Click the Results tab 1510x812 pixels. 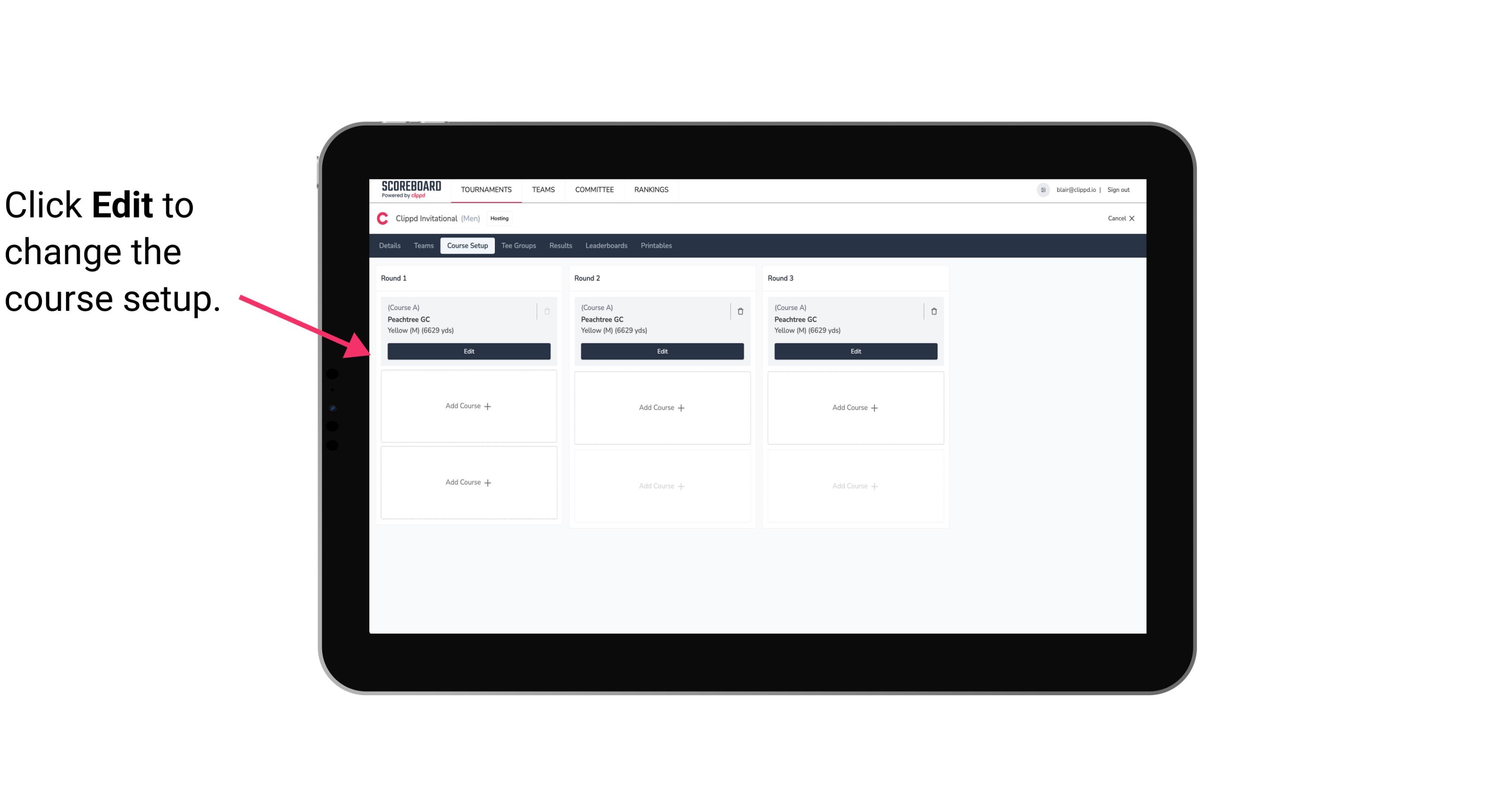point(561,246)
